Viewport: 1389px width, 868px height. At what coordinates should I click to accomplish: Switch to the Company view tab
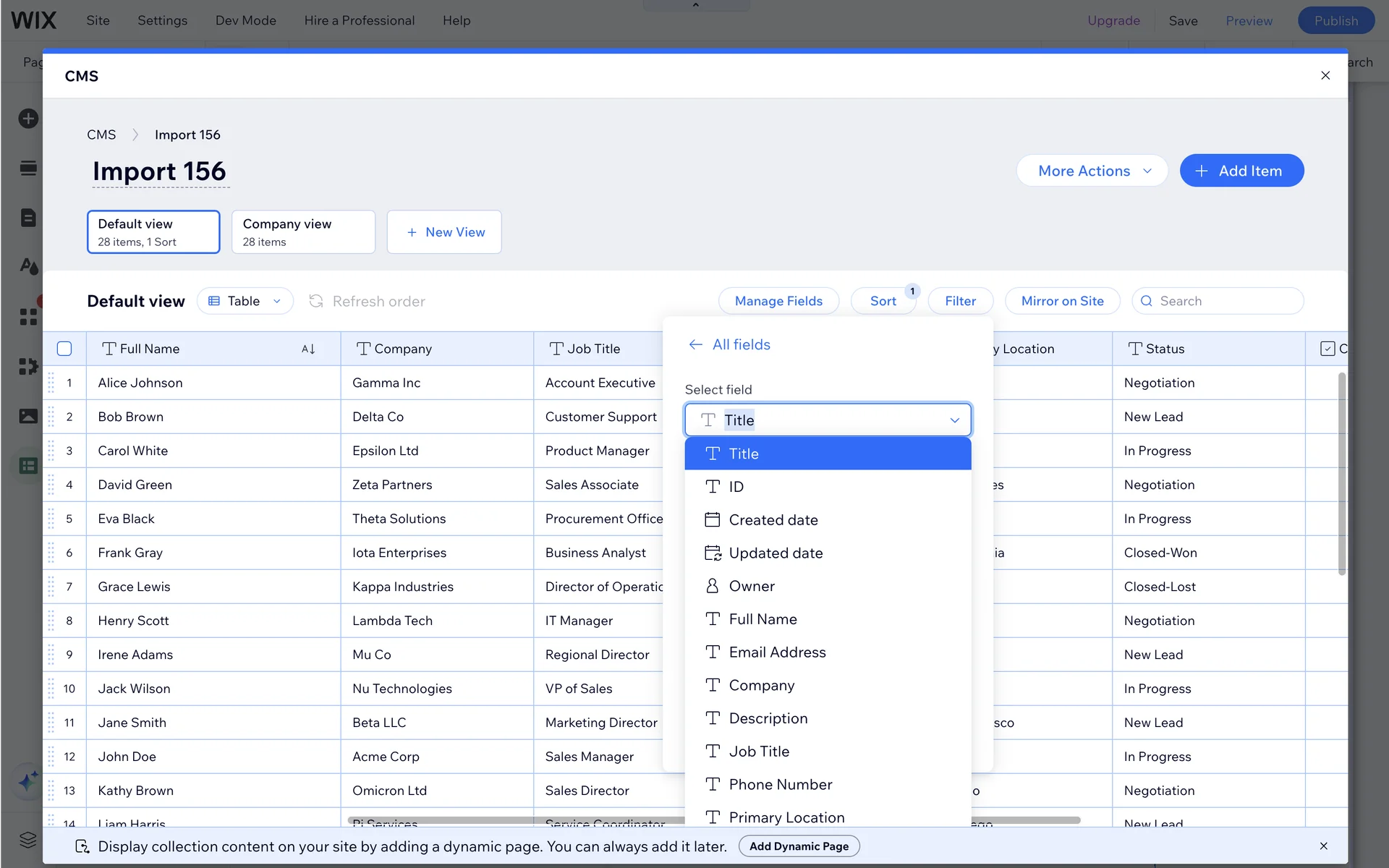303,232
